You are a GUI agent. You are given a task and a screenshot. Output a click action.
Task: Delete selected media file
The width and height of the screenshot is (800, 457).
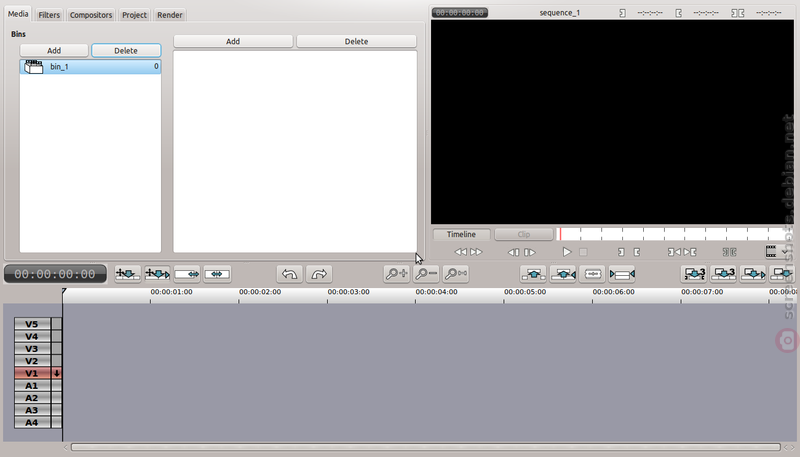[356, 41]
